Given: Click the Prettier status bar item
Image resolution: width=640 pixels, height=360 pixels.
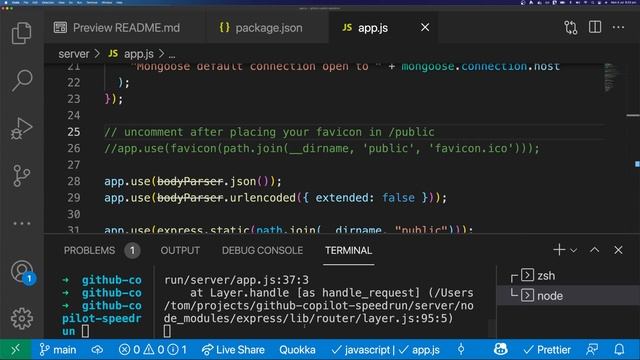Looking at the screenshot, I should [x=547, y=349].
